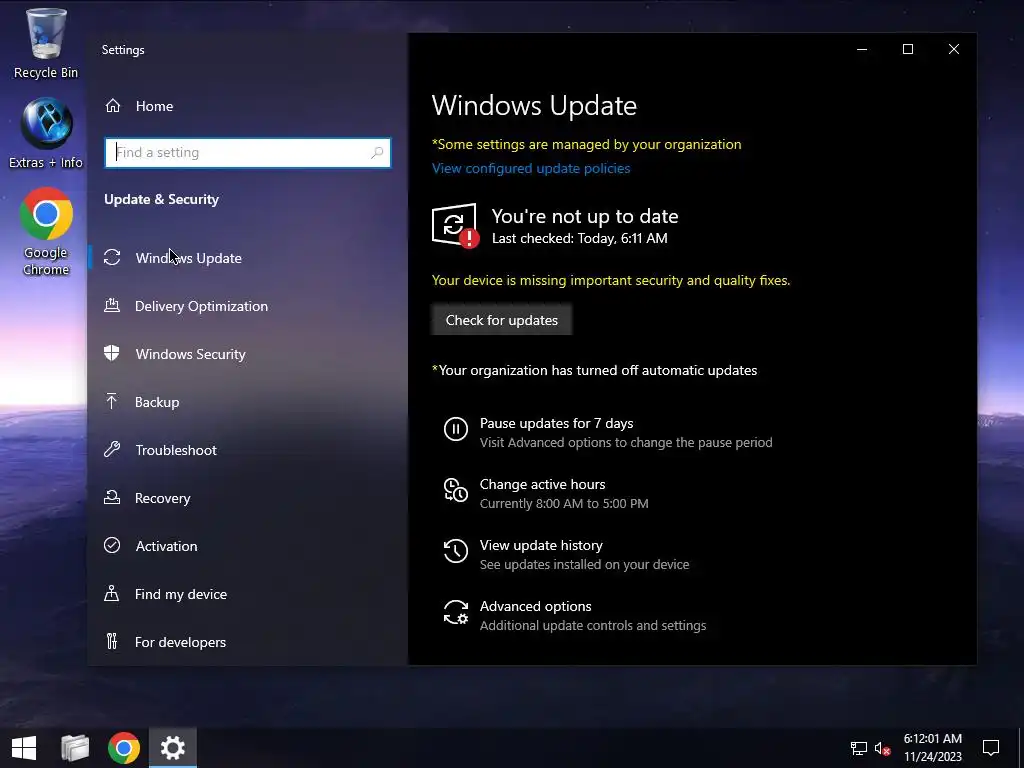The height and width of the screenshot is (768, 1024).
Task: Open the Recovery settings page
Action: (x=248, y=498)
